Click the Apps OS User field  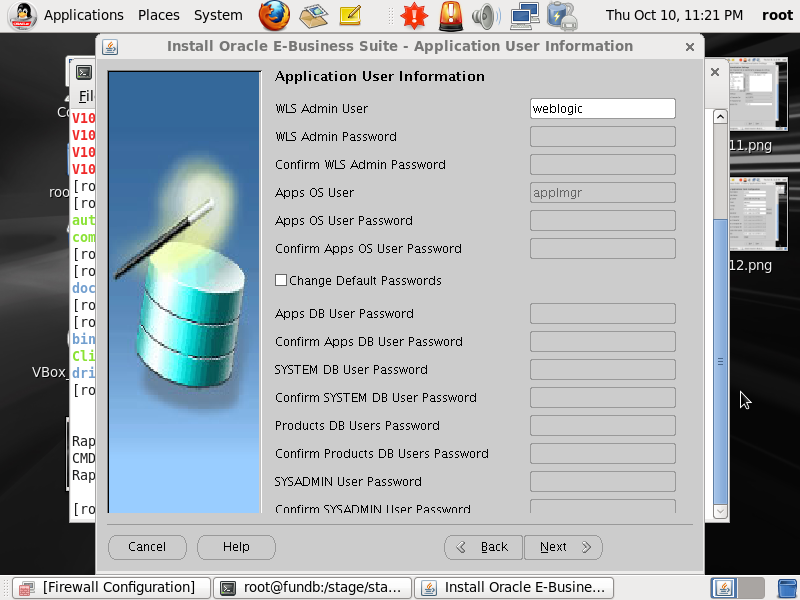(603, 193)
